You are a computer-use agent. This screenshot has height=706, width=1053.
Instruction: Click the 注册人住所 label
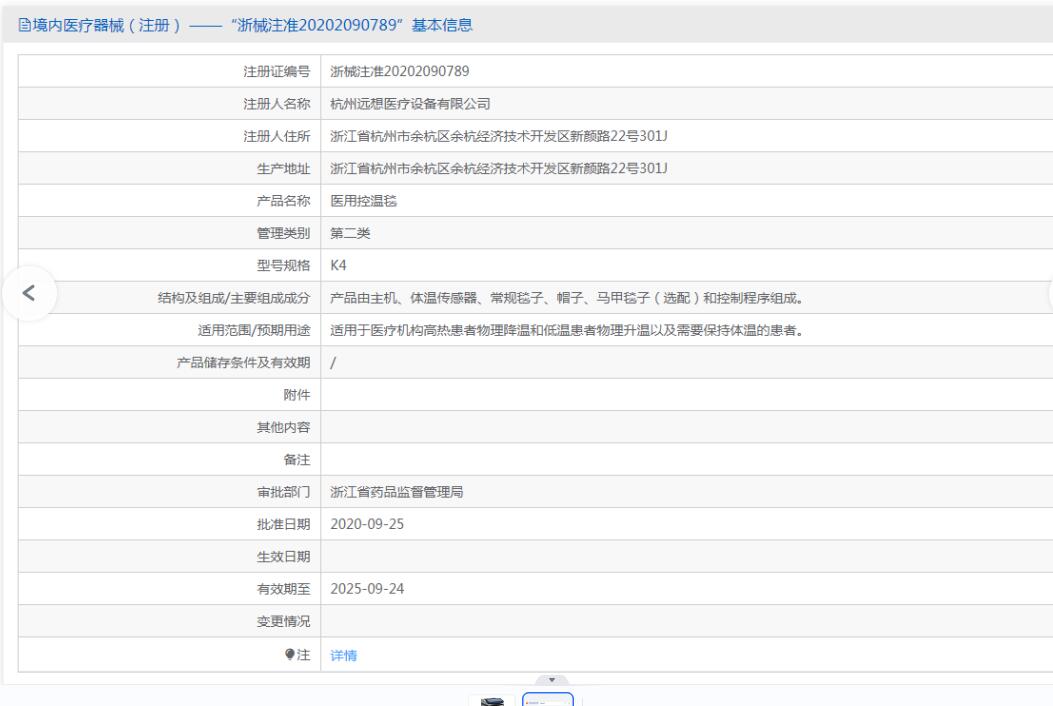[277, 136]
